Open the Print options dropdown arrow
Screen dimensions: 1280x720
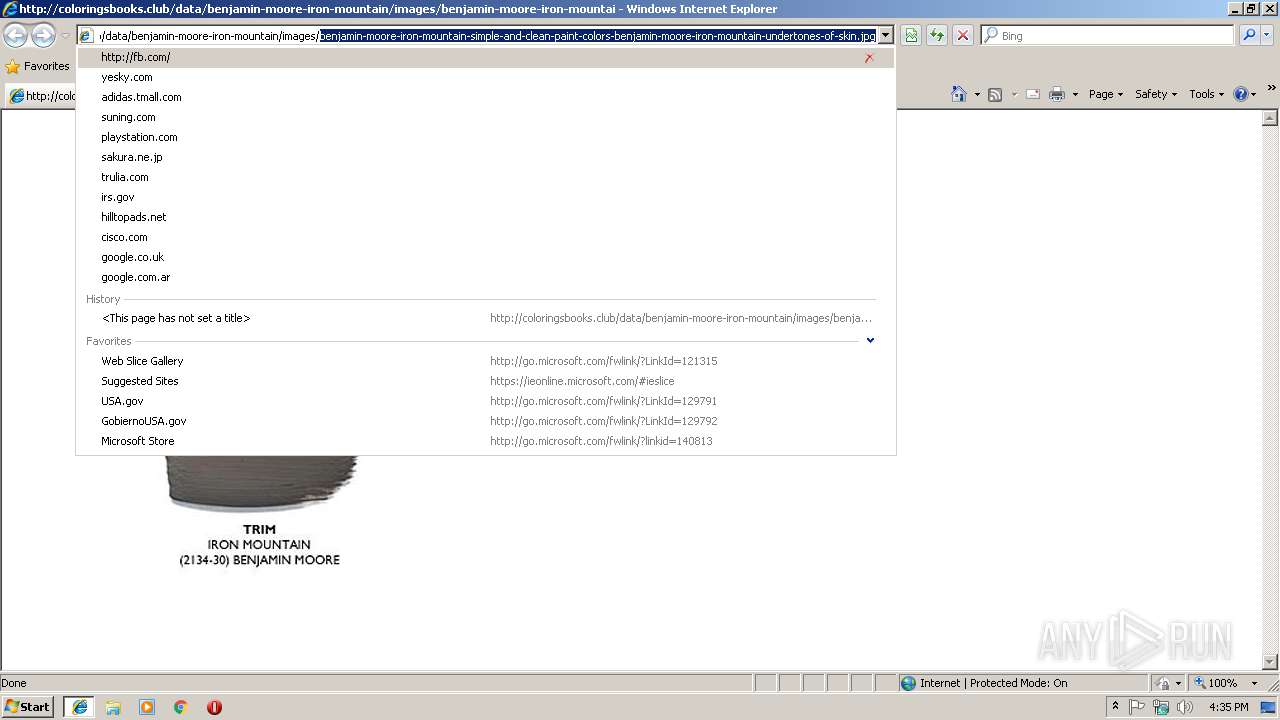(x=1075, y=94)
